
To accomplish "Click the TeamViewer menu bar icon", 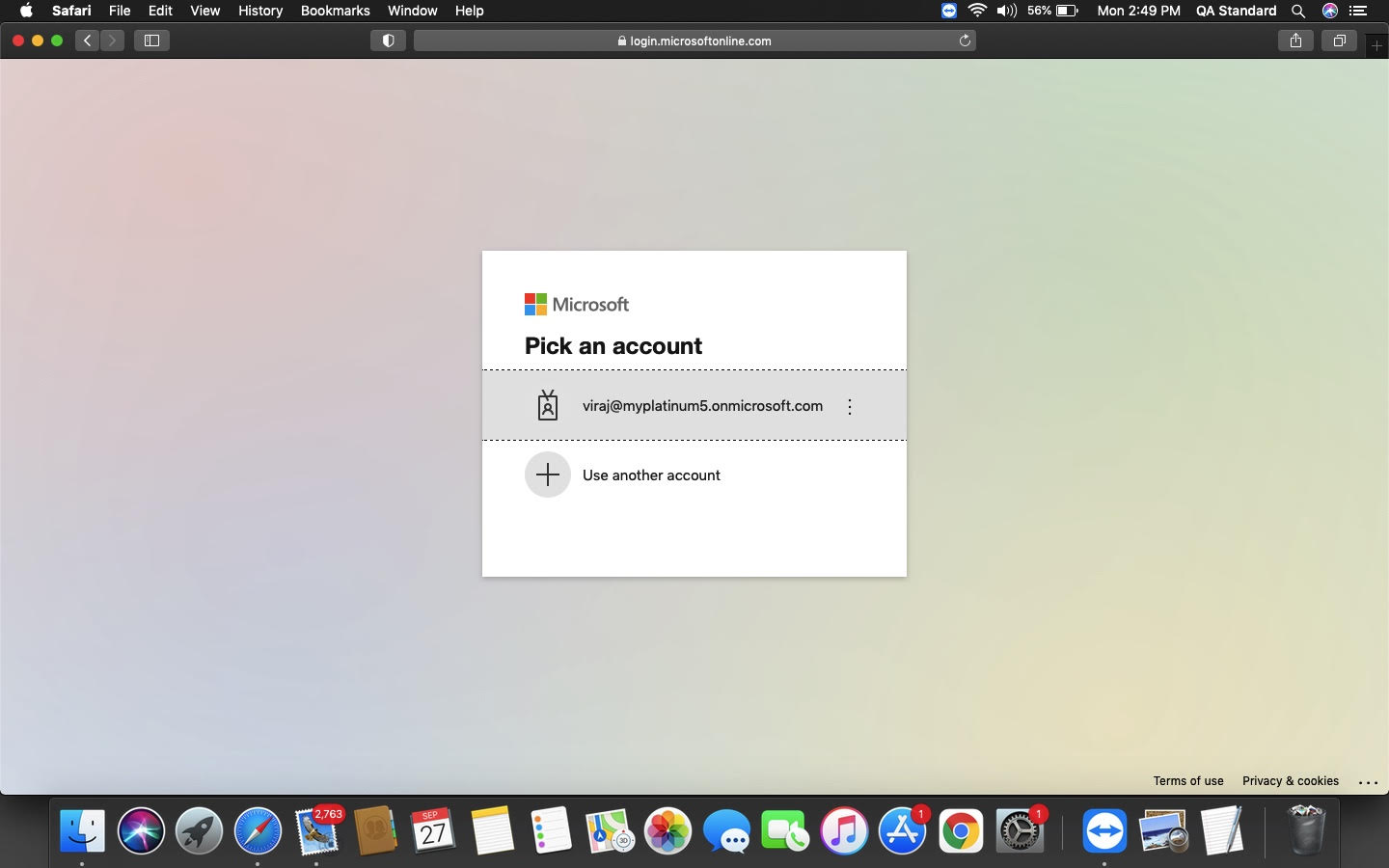I will point(949,11).
